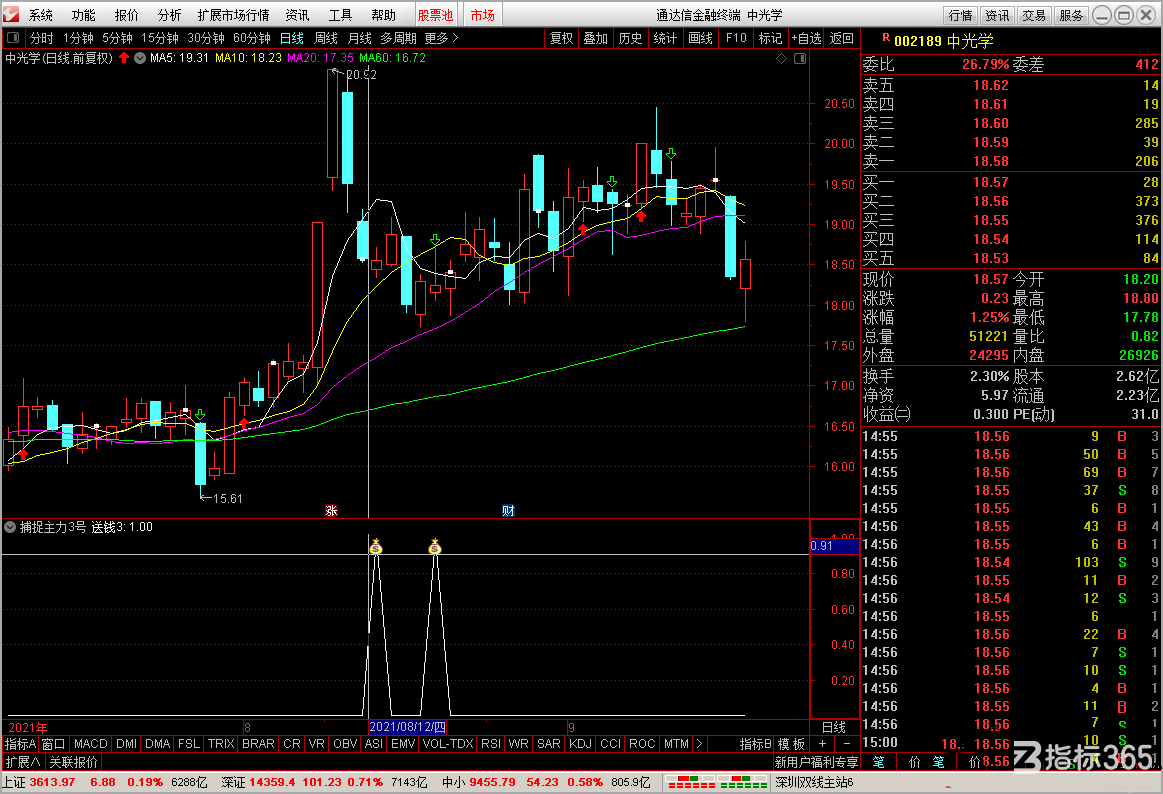Switch to the 行情 view button
The image size is (1163, 794).
(x=961, y=15)
